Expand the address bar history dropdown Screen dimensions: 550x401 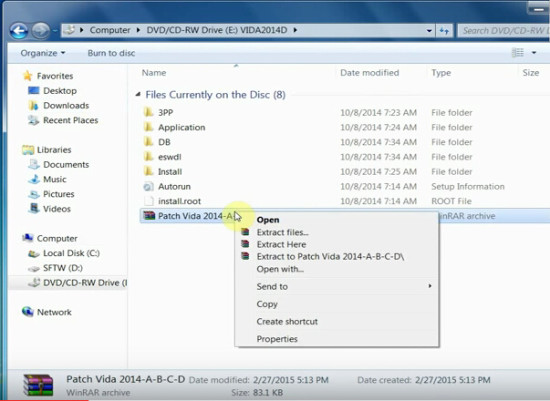[429, 31]
